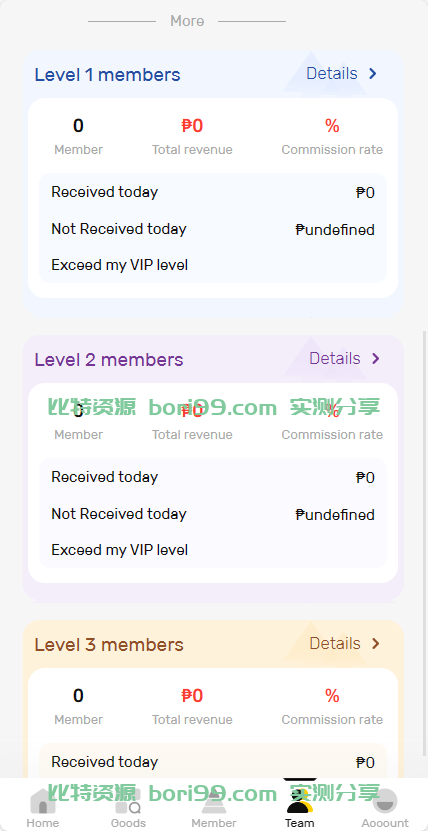The height and width of the screenshot is (831, 428).
Task: Select the Level 1 members heading
Action: pyautogui.click(x=108, y=75)
